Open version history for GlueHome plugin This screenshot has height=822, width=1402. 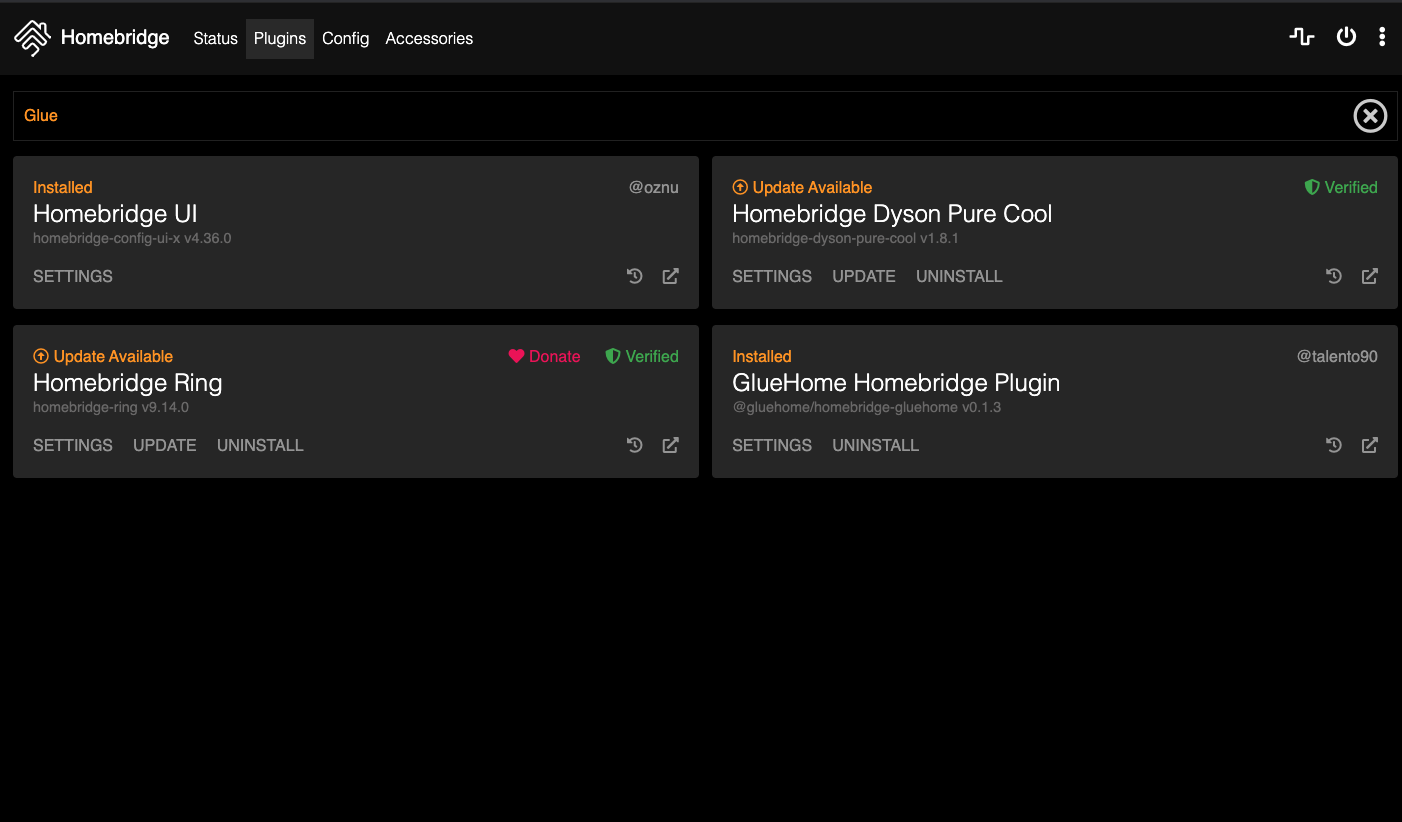point(1334,445)
